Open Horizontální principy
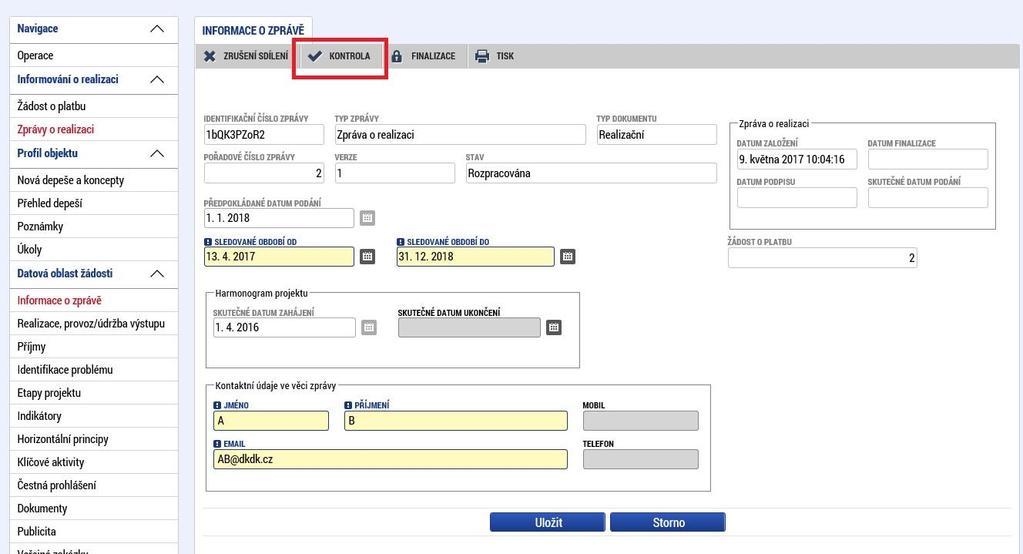This screenshot has width=1023, height=554. (x=94, y=439)
